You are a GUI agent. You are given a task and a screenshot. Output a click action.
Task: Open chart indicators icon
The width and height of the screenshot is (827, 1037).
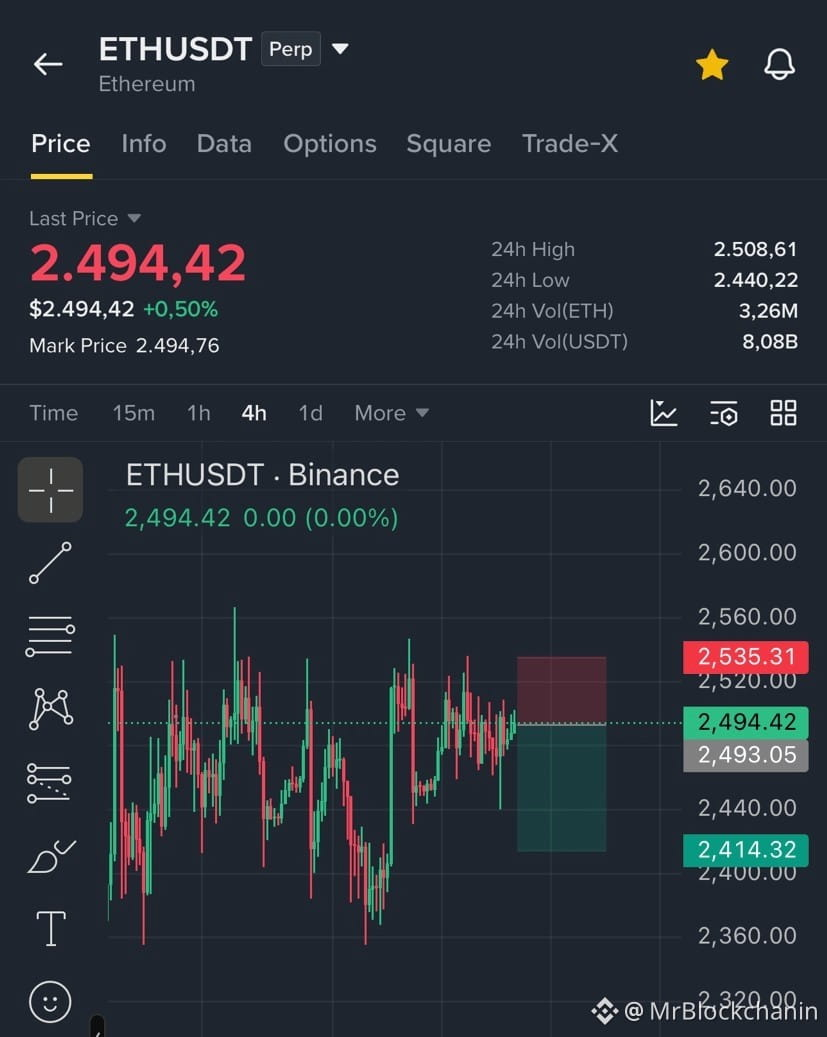(x=664, y=413)
